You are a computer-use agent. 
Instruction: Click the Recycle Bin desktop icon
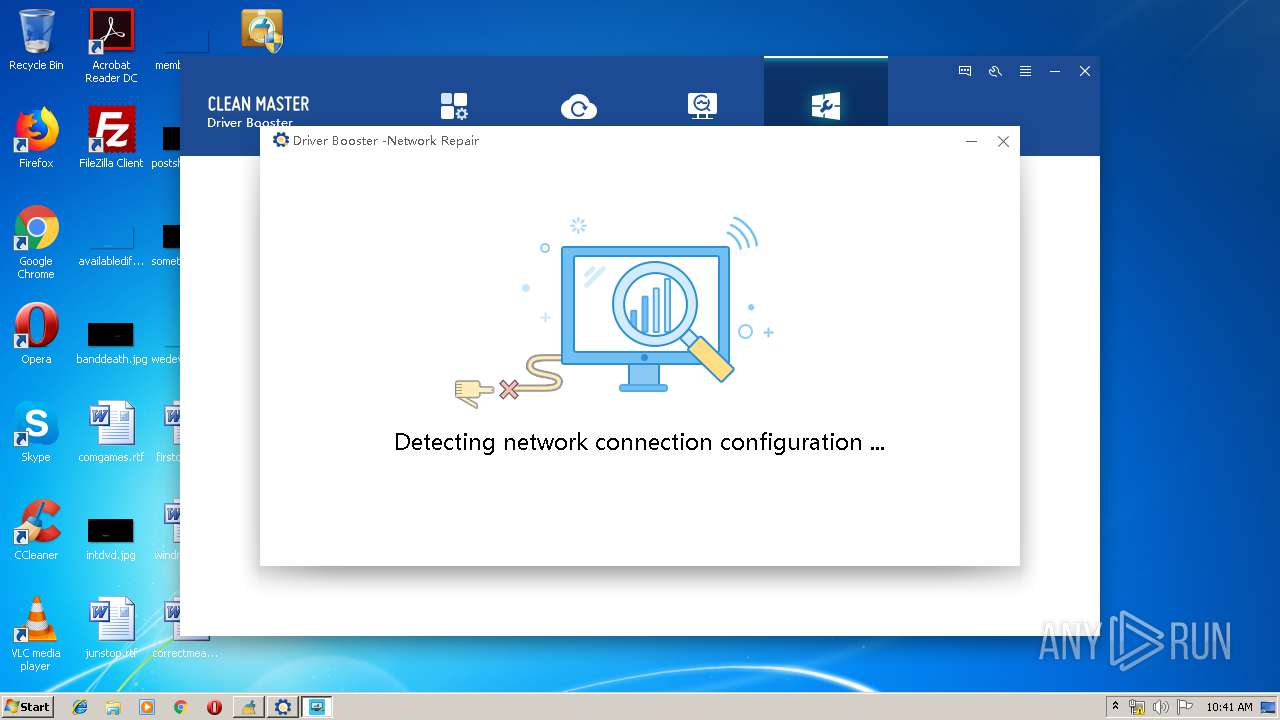(x=36, y=40)
